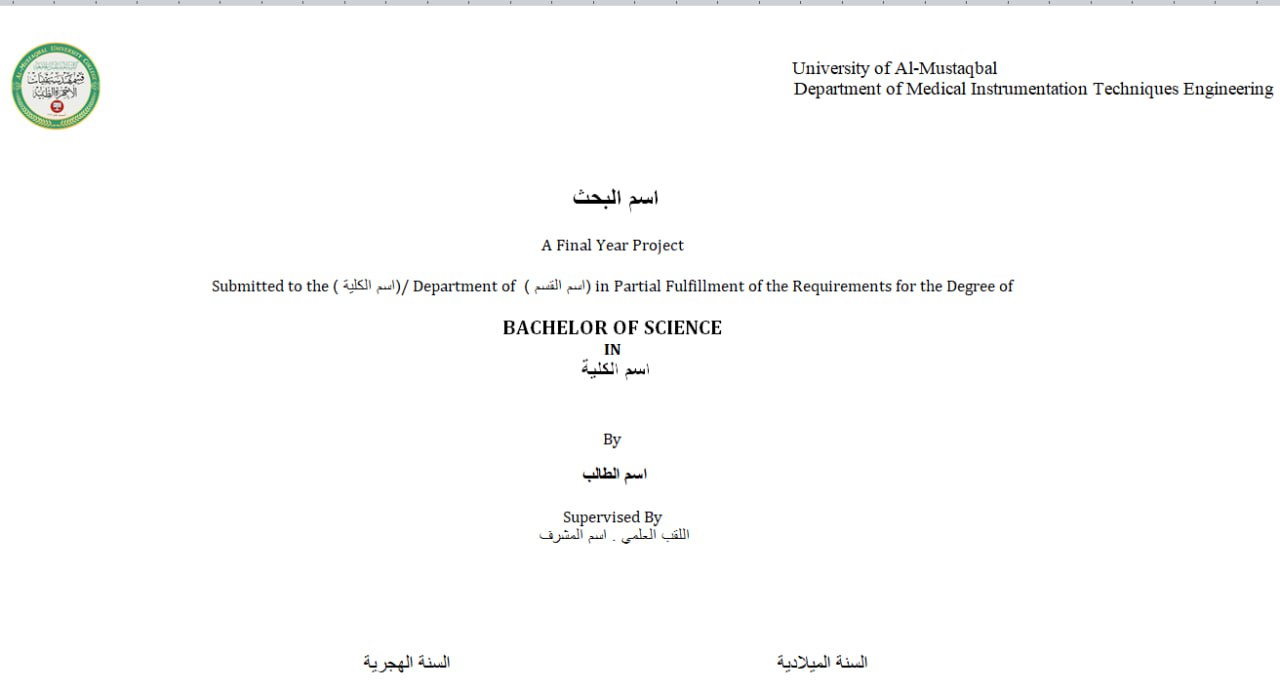1280x688 pixels.
Task: Click the student name placeholder اسم الطالب
Action: tap(614, 474)
